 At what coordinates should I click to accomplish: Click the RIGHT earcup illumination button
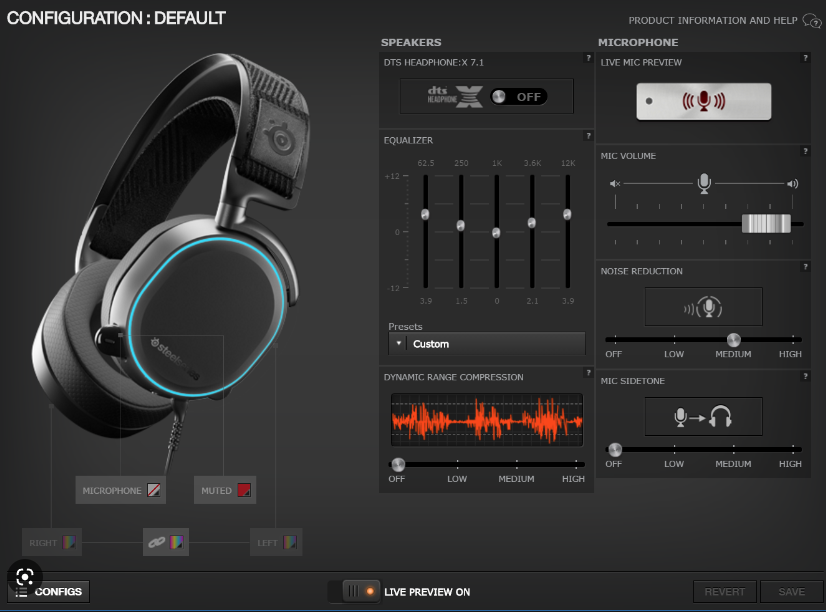(x=52, y=542)
